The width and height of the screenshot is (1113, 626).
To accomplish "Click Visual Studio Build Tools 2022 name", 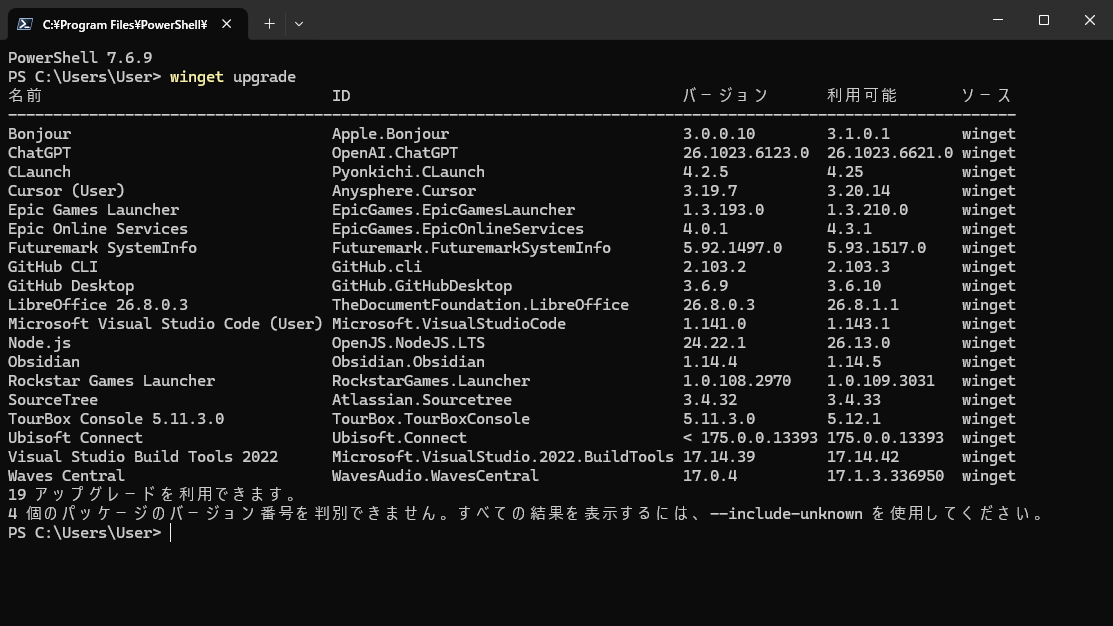I will pos(143,457).
